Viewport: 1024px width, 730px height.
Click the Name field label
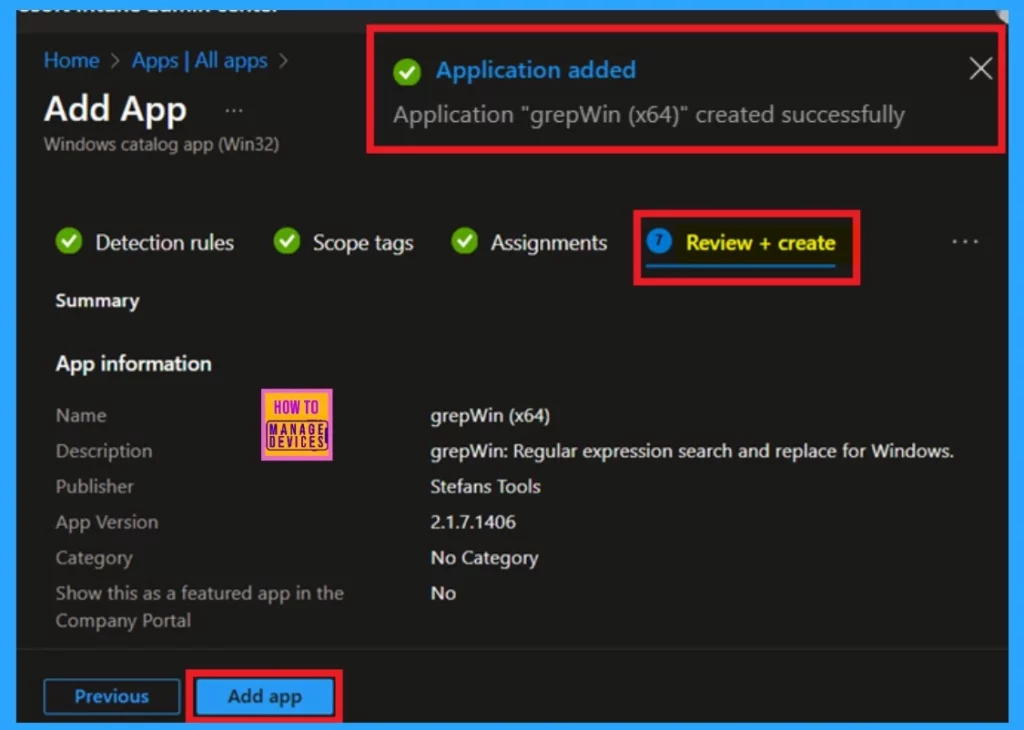point(81,415)
